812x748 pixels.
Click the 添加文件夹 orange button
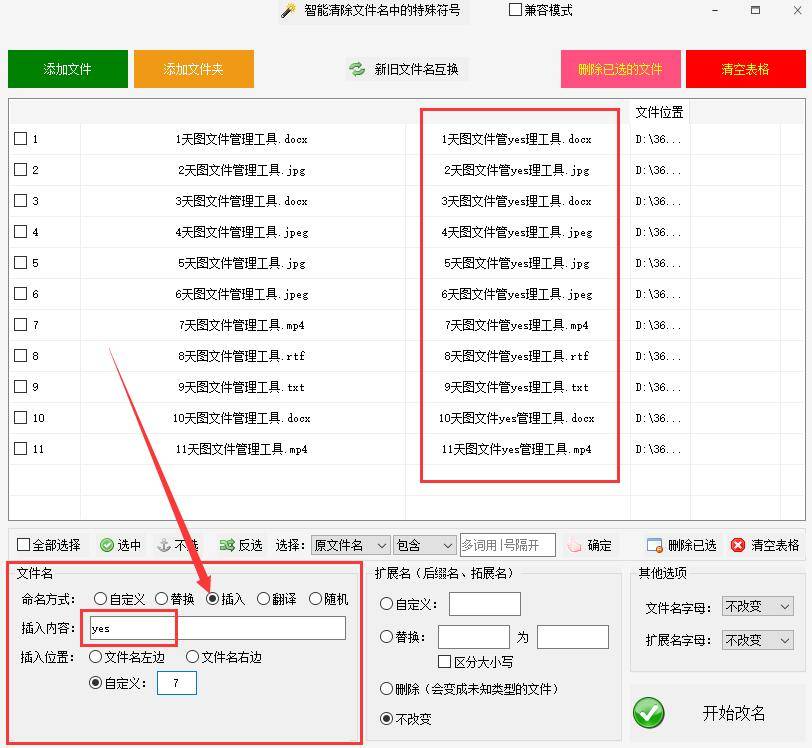(x=194, y=69)
